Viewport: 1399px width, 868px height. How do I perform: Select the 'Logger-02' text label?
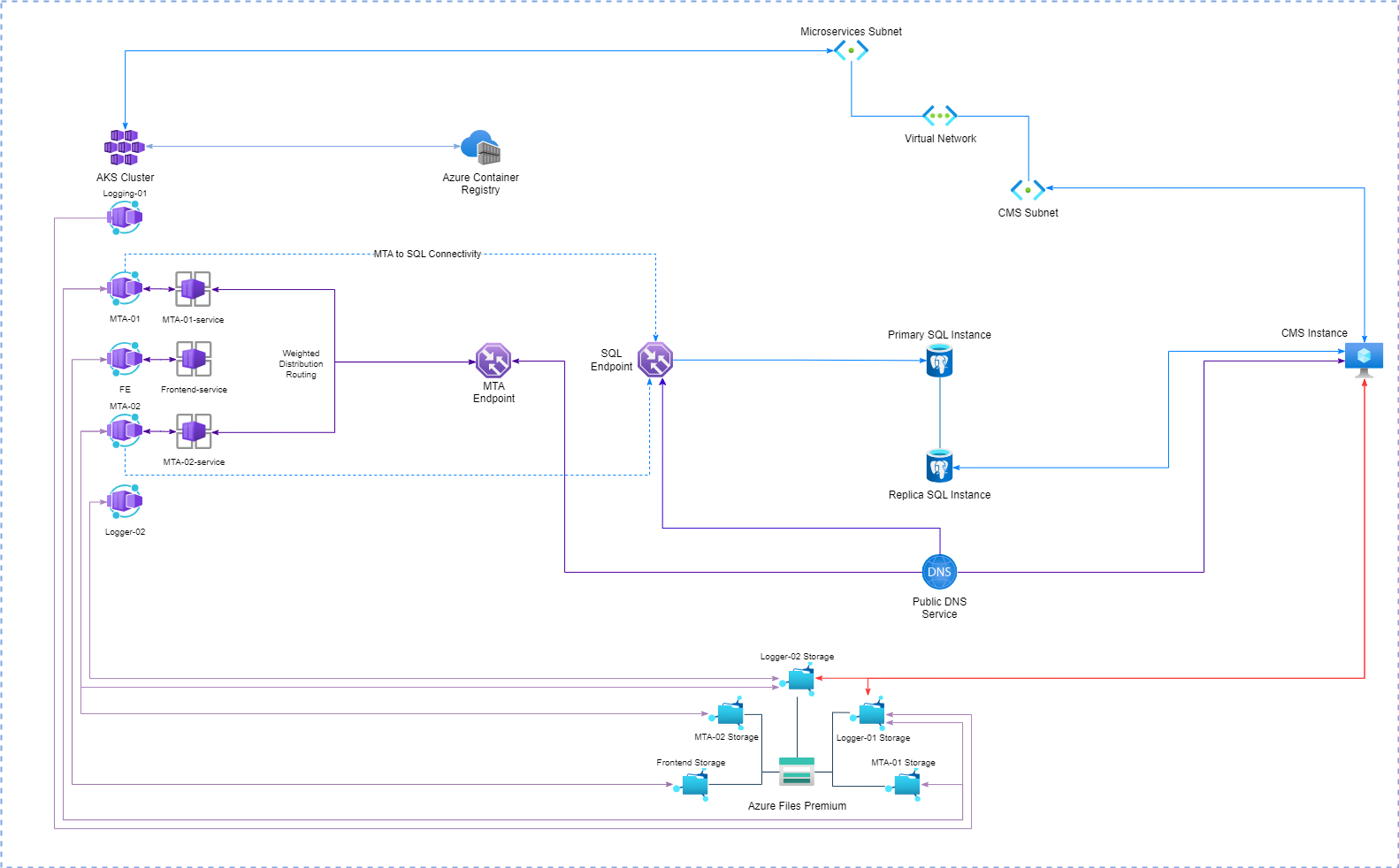[x=125, y=532]
